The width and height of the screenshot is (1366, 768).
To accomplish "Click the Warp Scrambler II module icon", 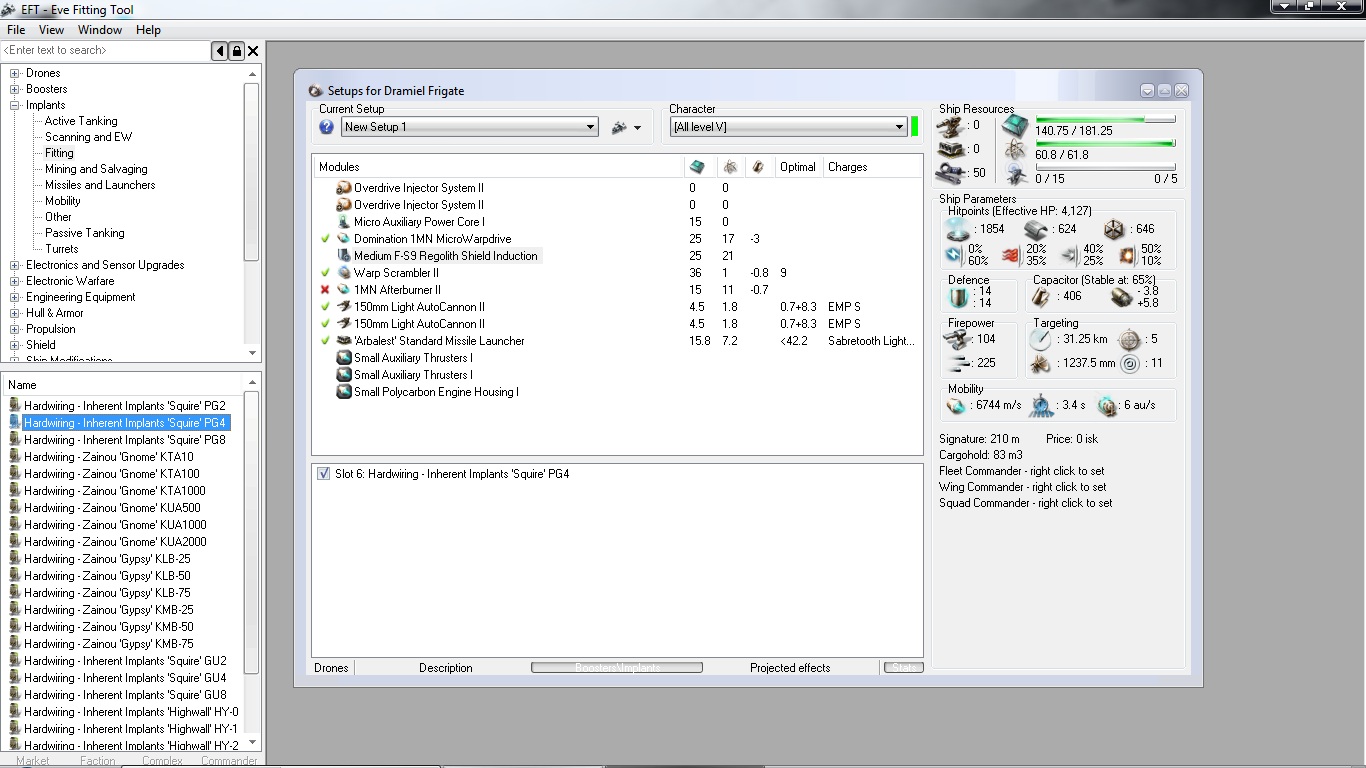I will [x=344, y=273].
